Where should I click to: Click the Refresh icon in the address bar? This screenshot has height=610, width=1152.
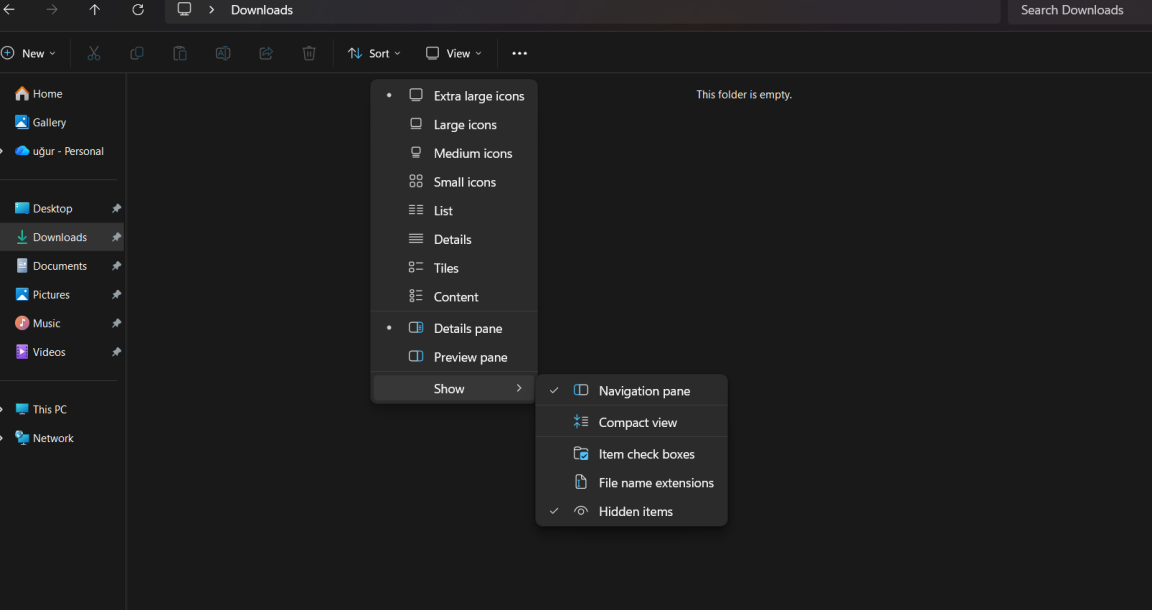138,10
